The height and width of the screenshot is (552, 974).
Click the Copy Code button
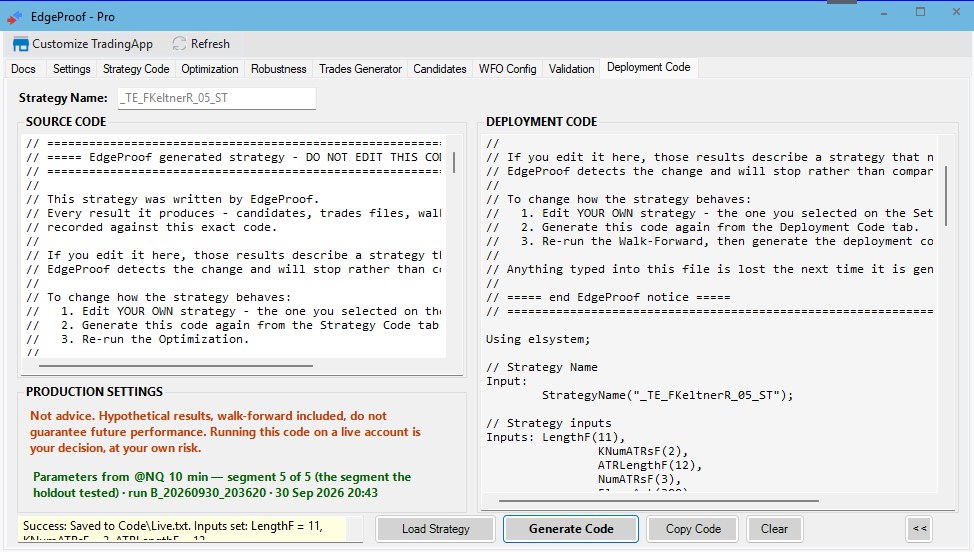tap(693, 529)
